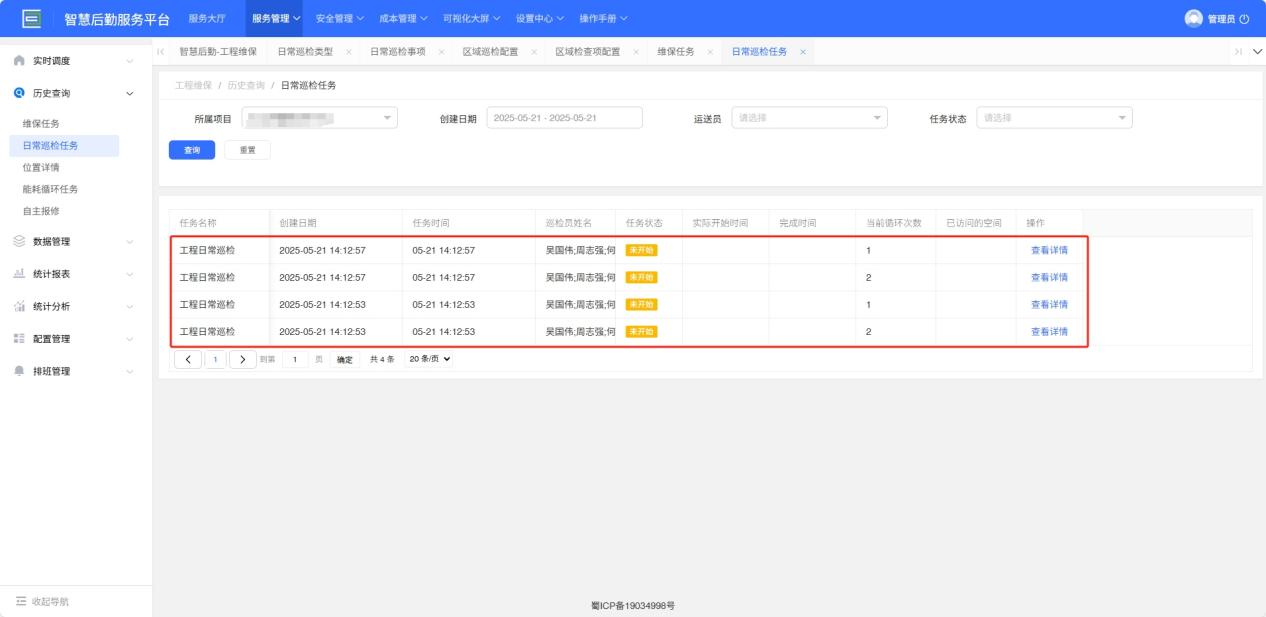The width and height of the screenshot is (1266, 617).
Task: Select 能耗循环任务 in the sidebar
Action: [50, 189]
